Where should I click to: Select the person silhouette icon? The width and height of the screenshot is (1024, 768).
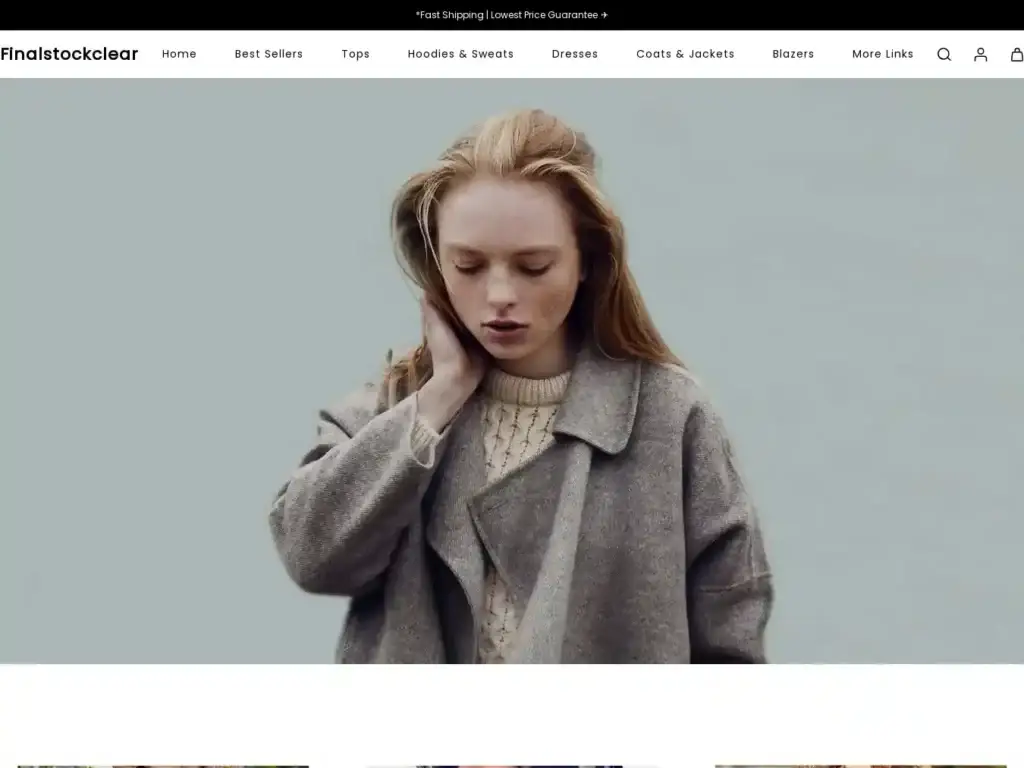coord(981,54)
